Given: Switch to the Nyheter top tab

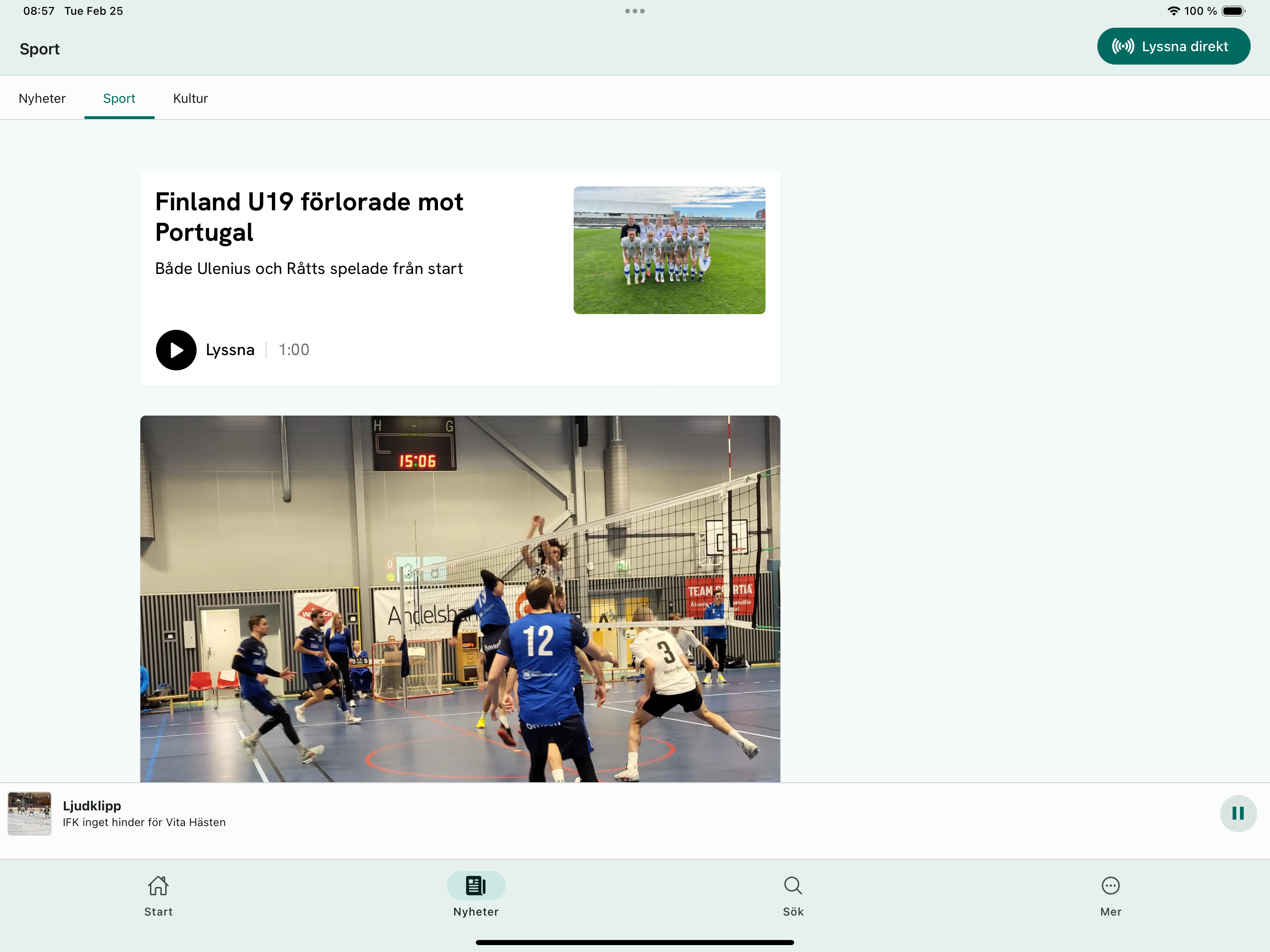Looking at the screenshot, I should [42, 98].
